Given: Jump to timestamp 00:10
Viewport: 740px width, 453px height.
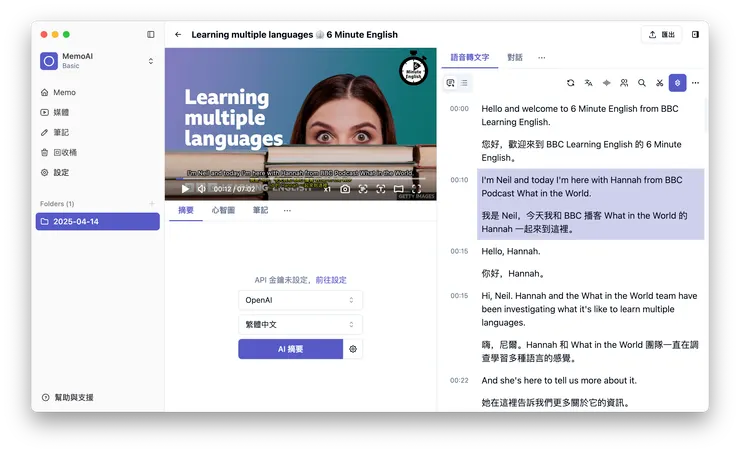Looking at the screenshot, I should (459, 180).
